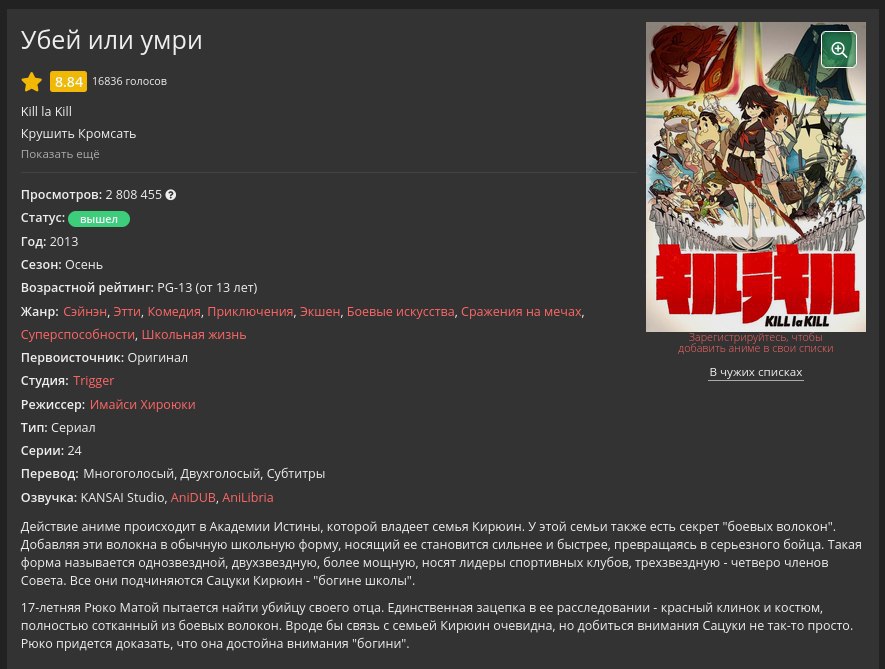Click the 8.84 rating badge
The height and width of the screenshot is (669, 885).
(x=68, y=81)
